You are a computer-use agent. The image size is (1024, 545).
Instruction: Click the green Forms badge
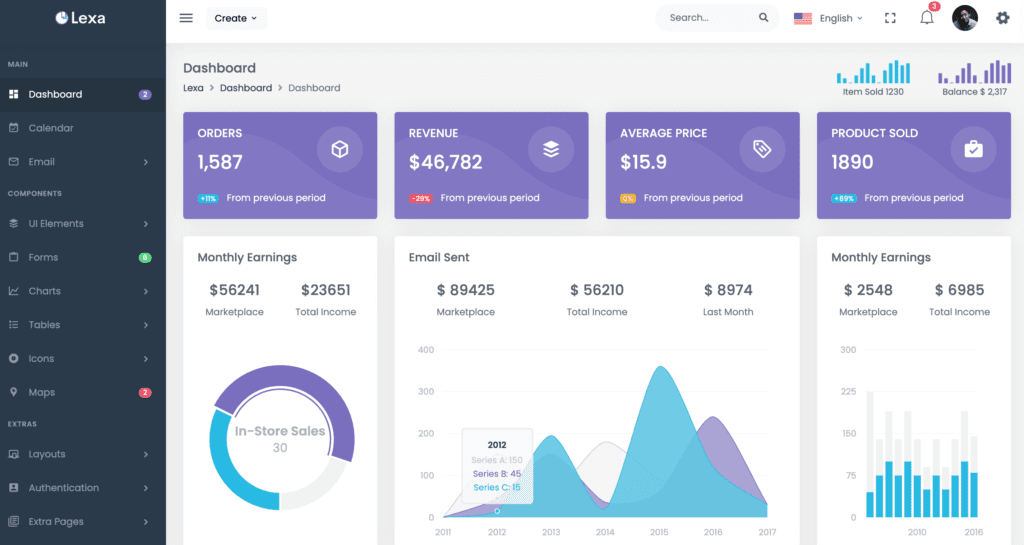pyautogui.click(x=145, y=258)
